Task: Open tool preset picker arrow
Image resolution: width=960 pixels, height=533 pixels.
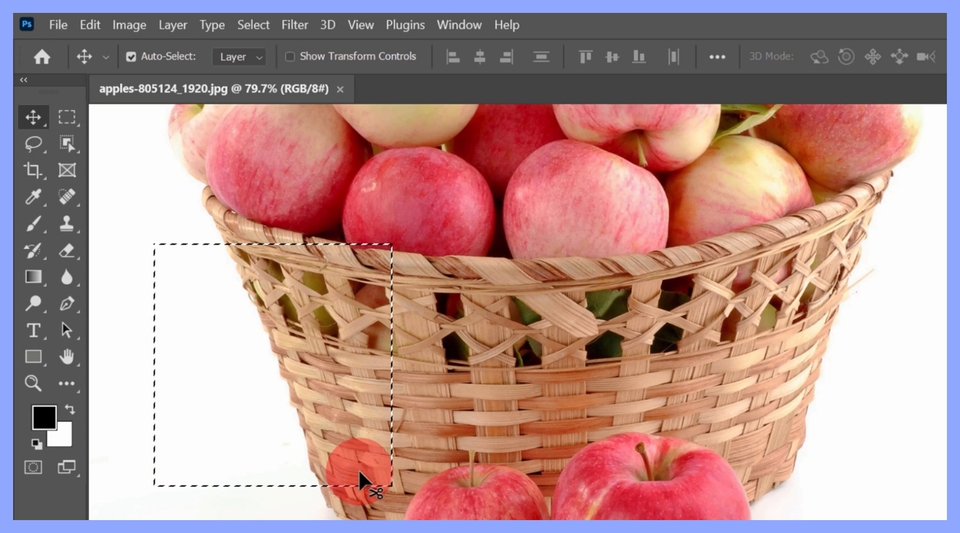Action: click(x=106, y=58)
